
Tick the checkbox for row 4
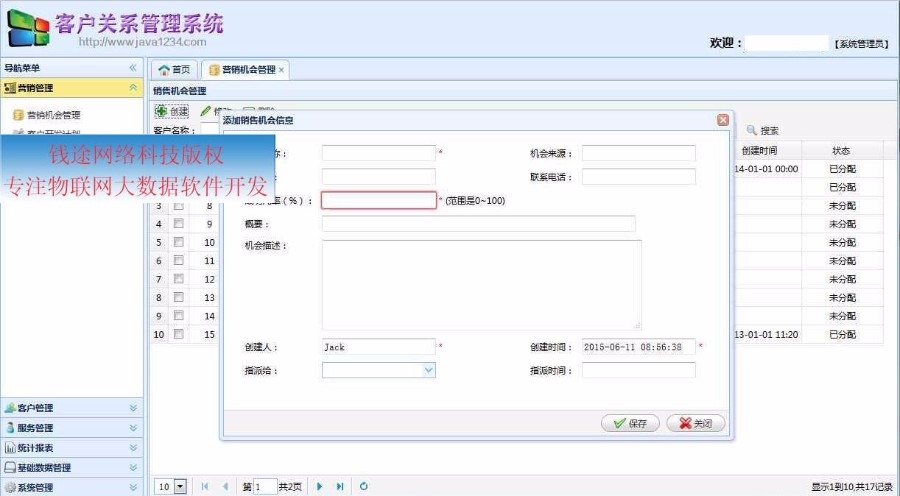[179, 223]
